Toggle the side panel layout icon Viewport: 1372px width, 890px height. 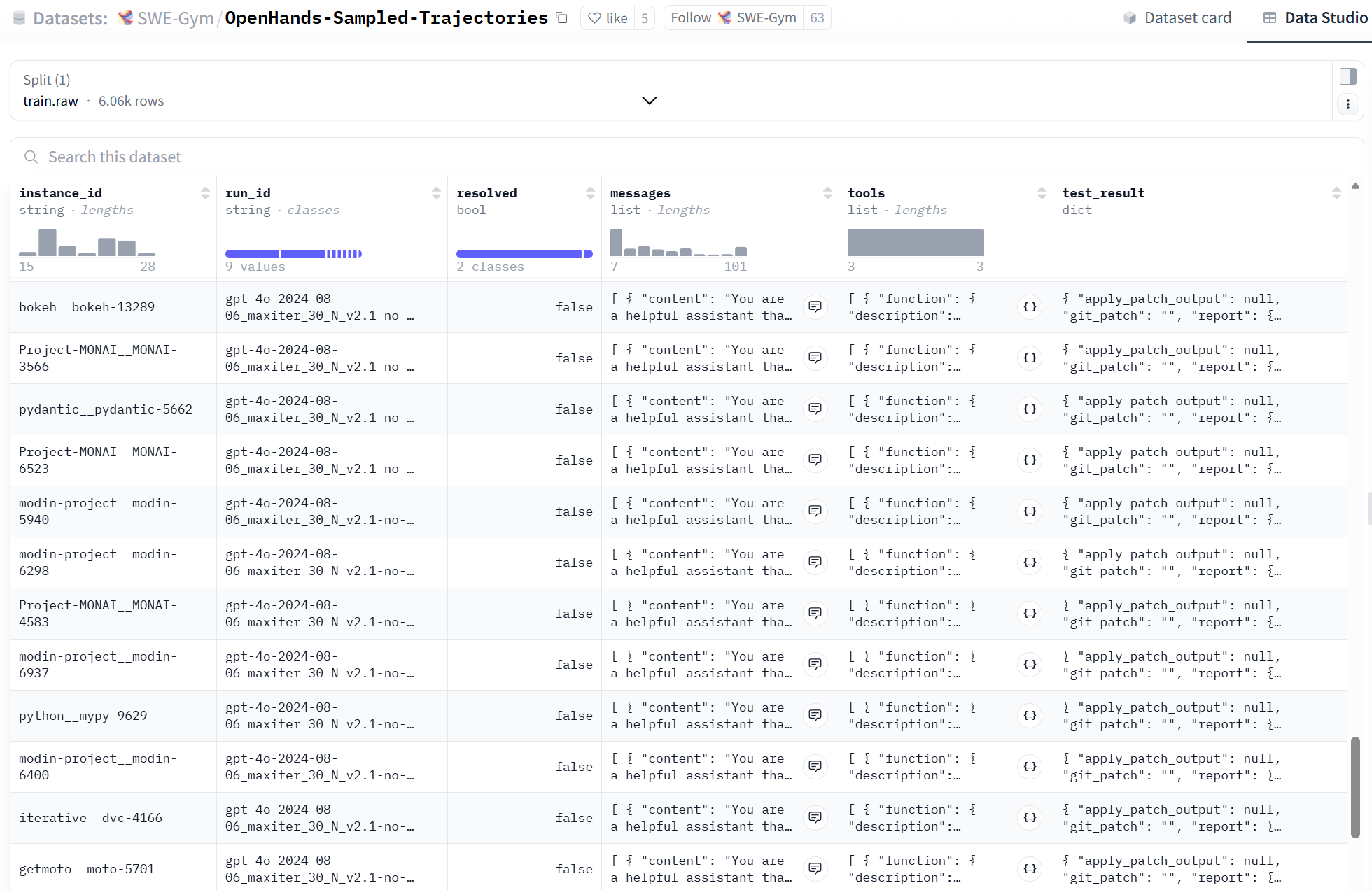point(1348,76)
